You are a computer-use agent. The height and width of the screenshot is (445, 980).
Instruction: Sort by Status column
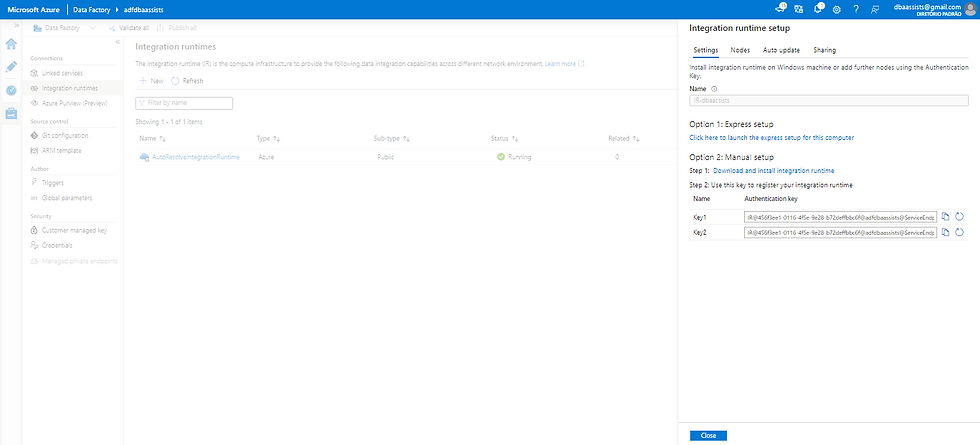(x=504, y=138)
